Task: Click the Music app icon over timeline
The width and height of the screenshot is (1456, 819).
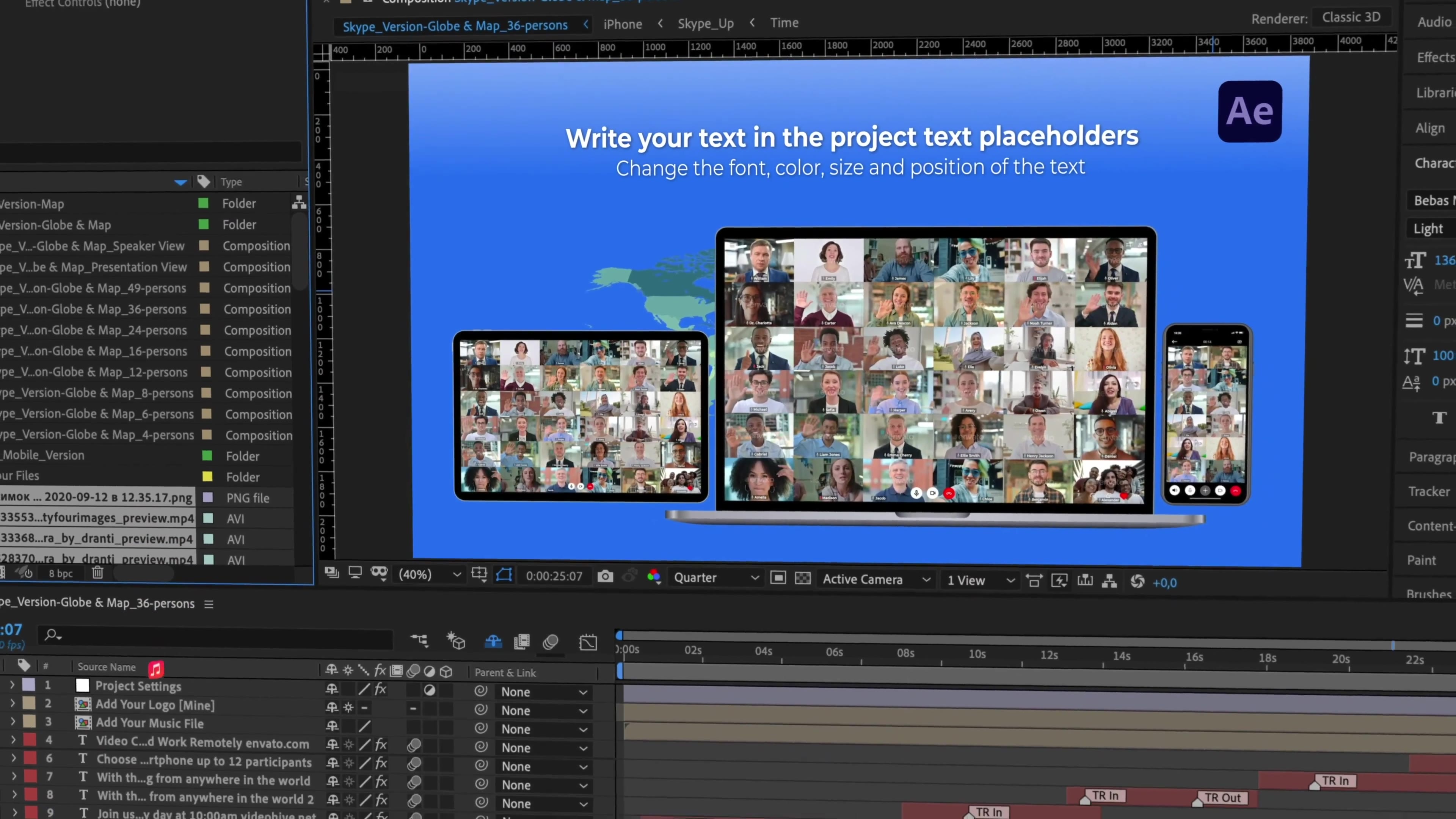Action: coord(155,669)
